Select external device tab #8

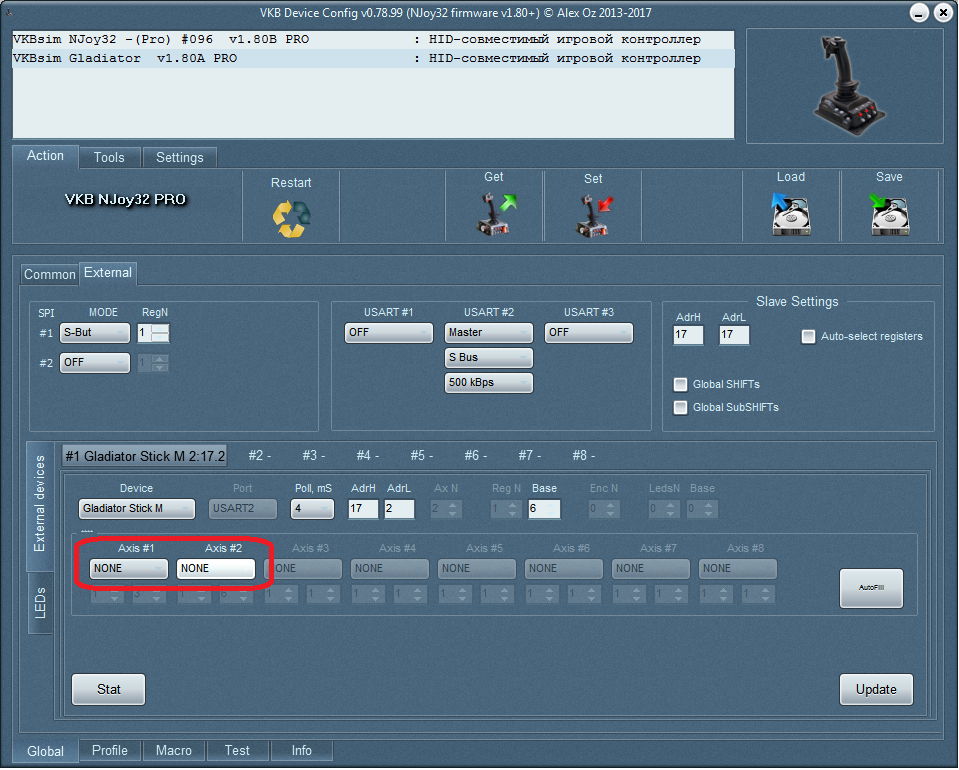tap(584, 456)
